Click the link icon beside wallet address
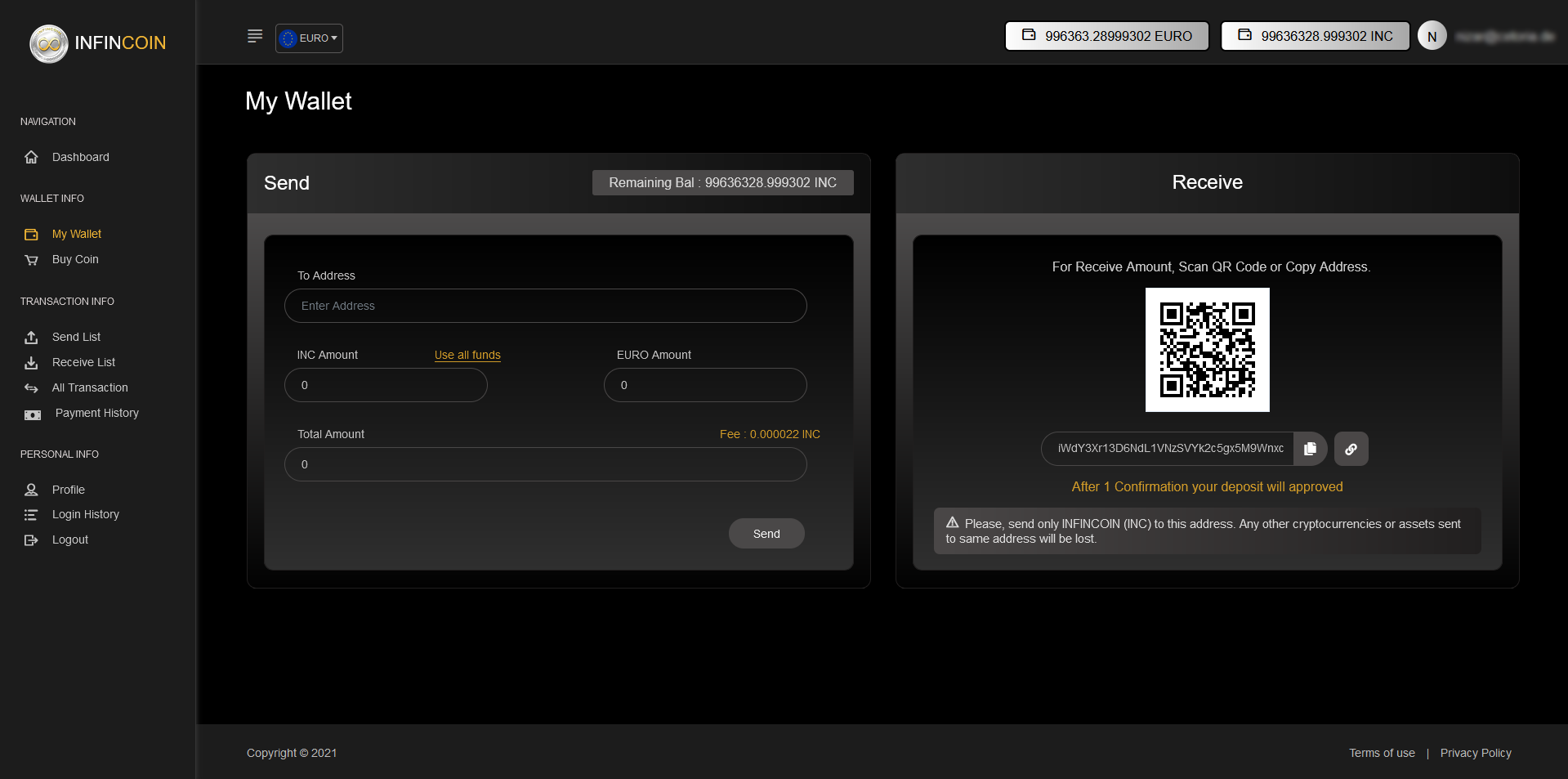The width and height of the screenshot is (1568, 779). point(1351,449)
